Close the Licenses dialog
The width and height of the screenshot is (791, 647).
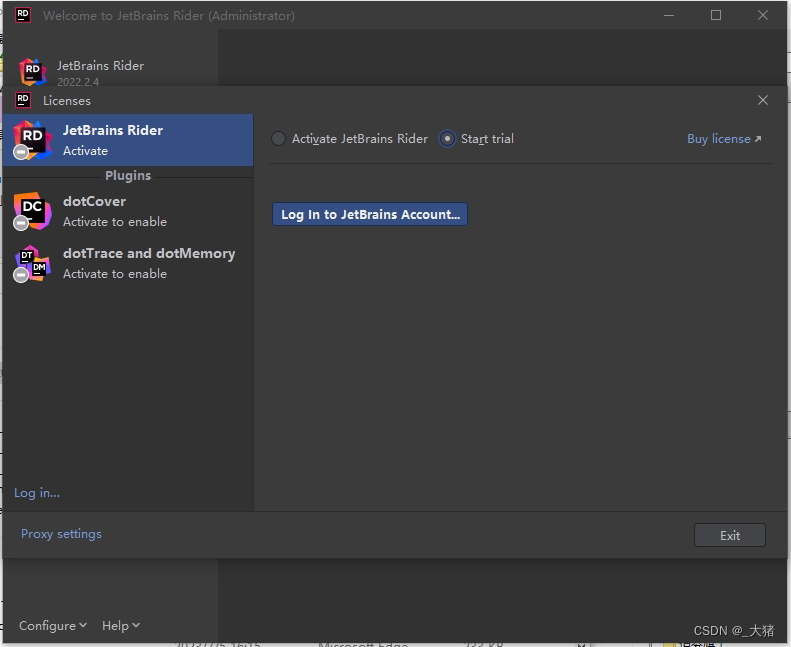[763, 100]
